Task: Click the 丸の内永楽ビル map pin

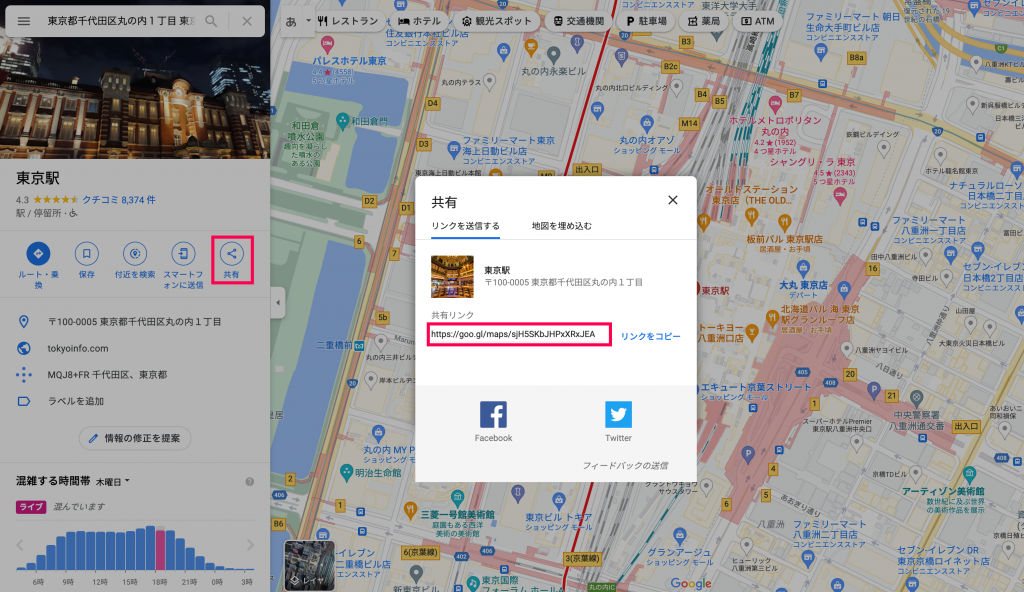Action: point(554,54)
